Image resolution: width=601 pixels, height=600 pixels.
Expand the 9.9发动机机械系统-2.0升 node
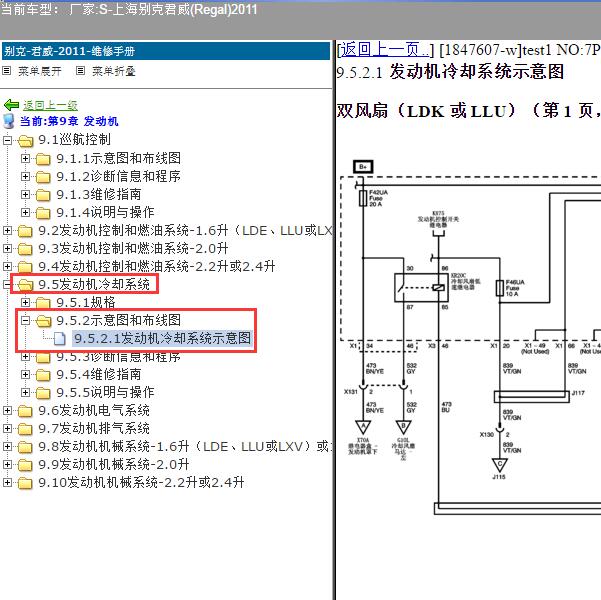[7, 464]
